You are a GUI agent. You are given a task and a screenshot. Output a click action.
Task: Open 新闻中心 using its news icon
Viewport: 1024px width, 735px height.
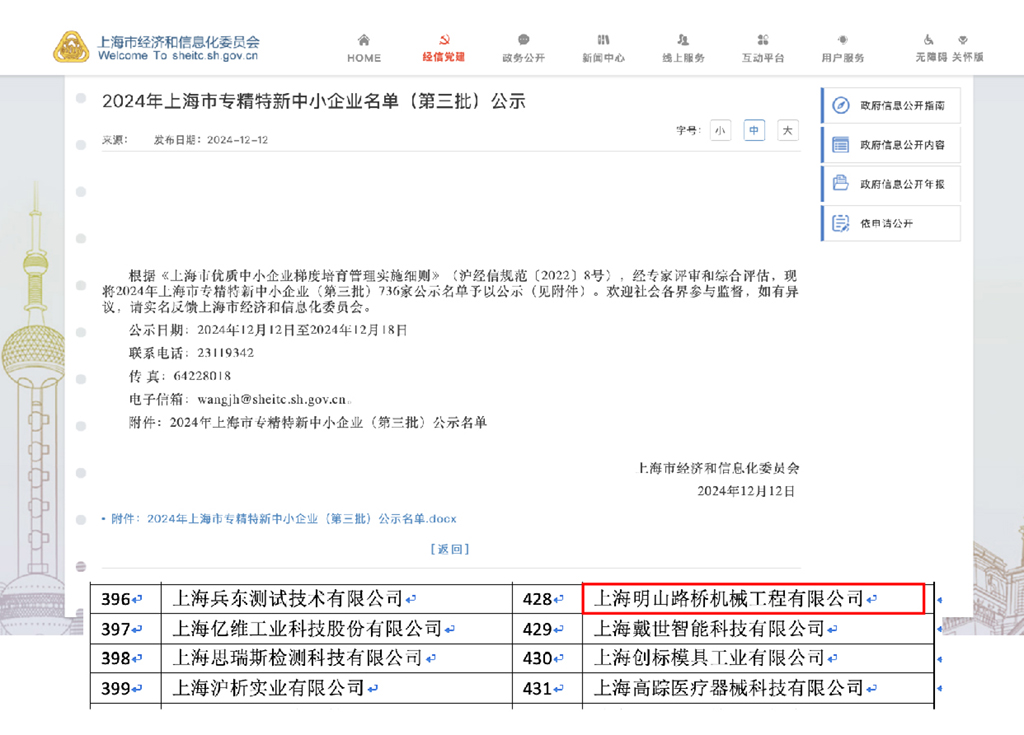603,40
